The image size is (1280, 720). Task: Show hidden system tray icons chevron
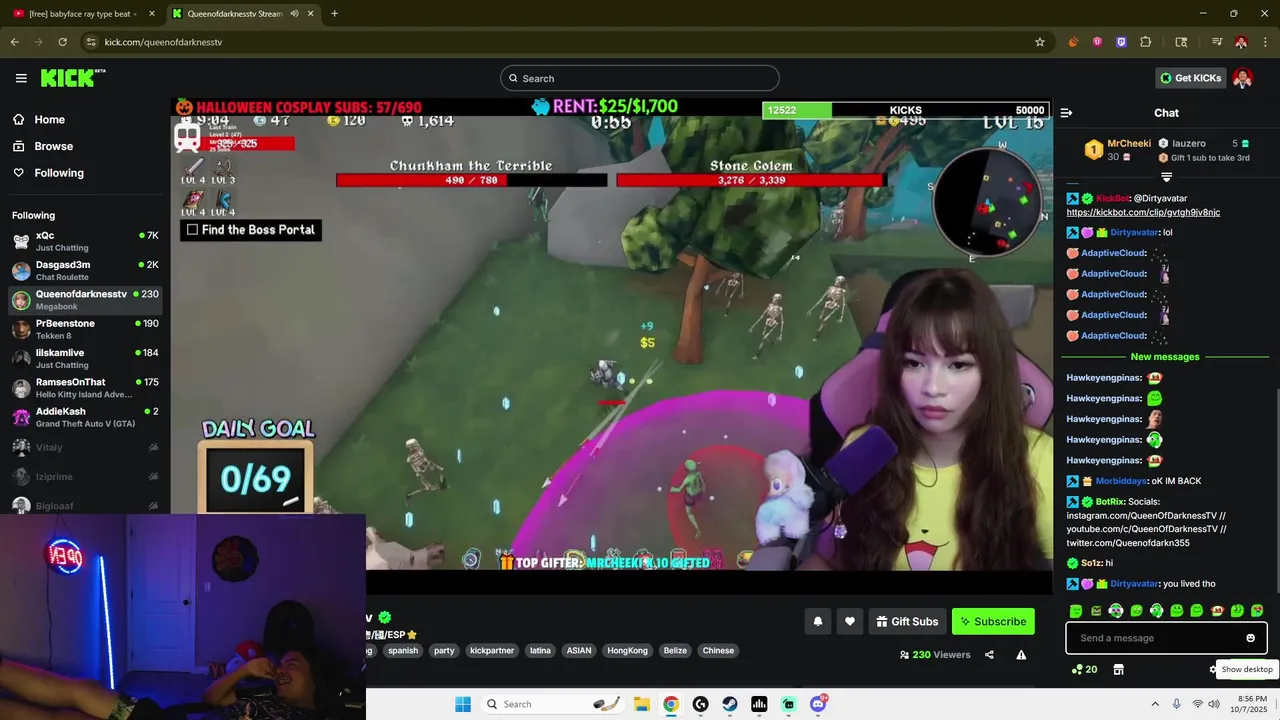(1154, 704)
